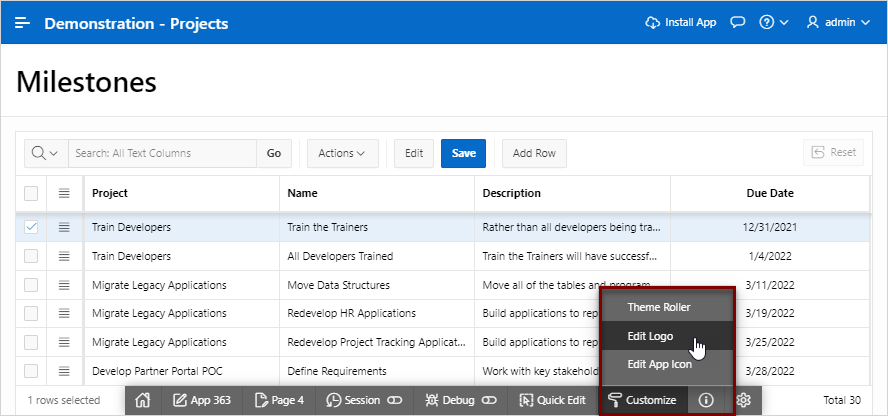The image size is (888, 416).
Task: Select the Move Data Structures row checkbox
Action: 31,285
